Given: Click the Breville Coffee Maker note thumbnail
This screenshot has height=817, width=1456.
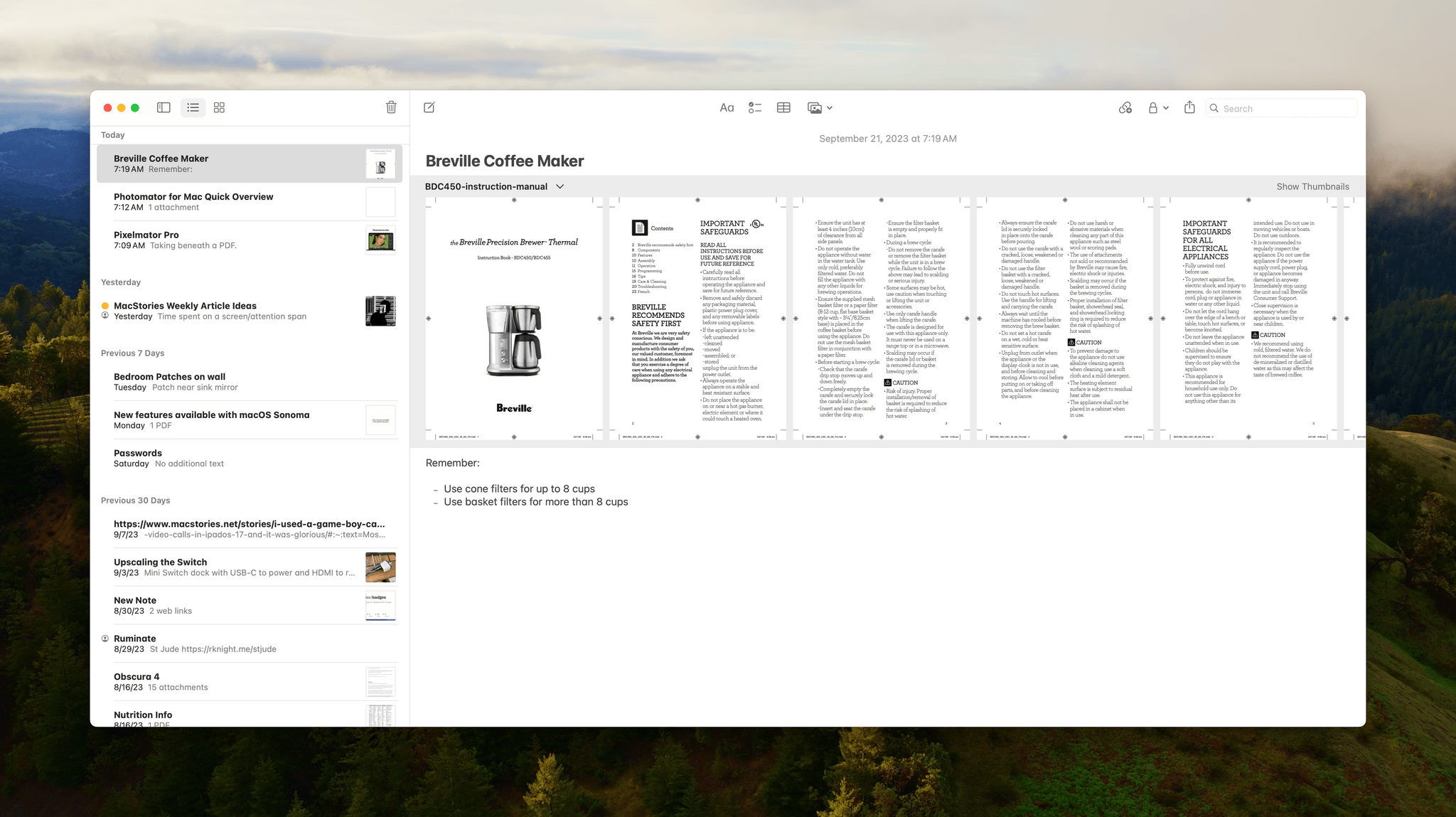Looking at the screenshot, I should tap(380, 164).
